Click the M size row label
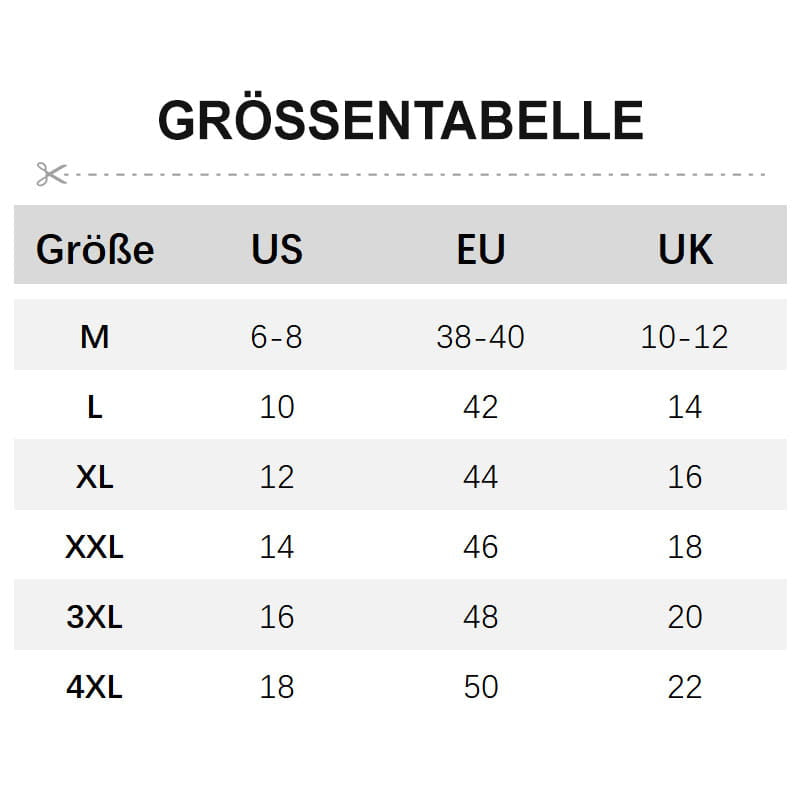Viewport: 800px width, 800px height. [x=94, y=337]
